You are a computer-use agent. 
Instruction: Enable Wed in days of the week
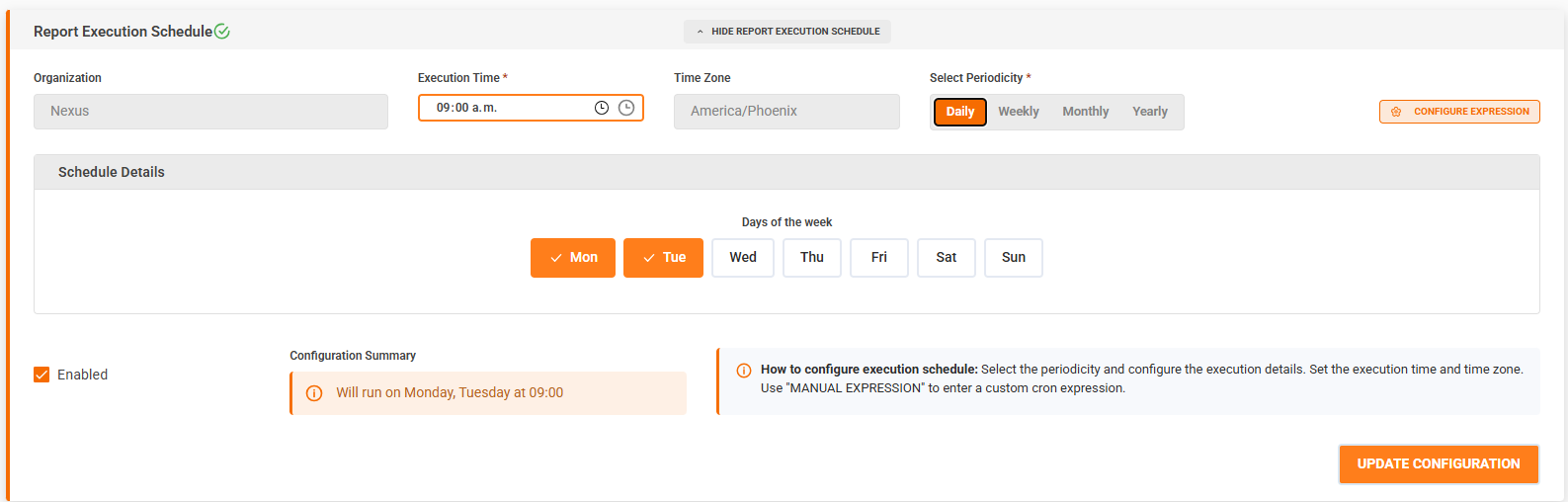743,258
